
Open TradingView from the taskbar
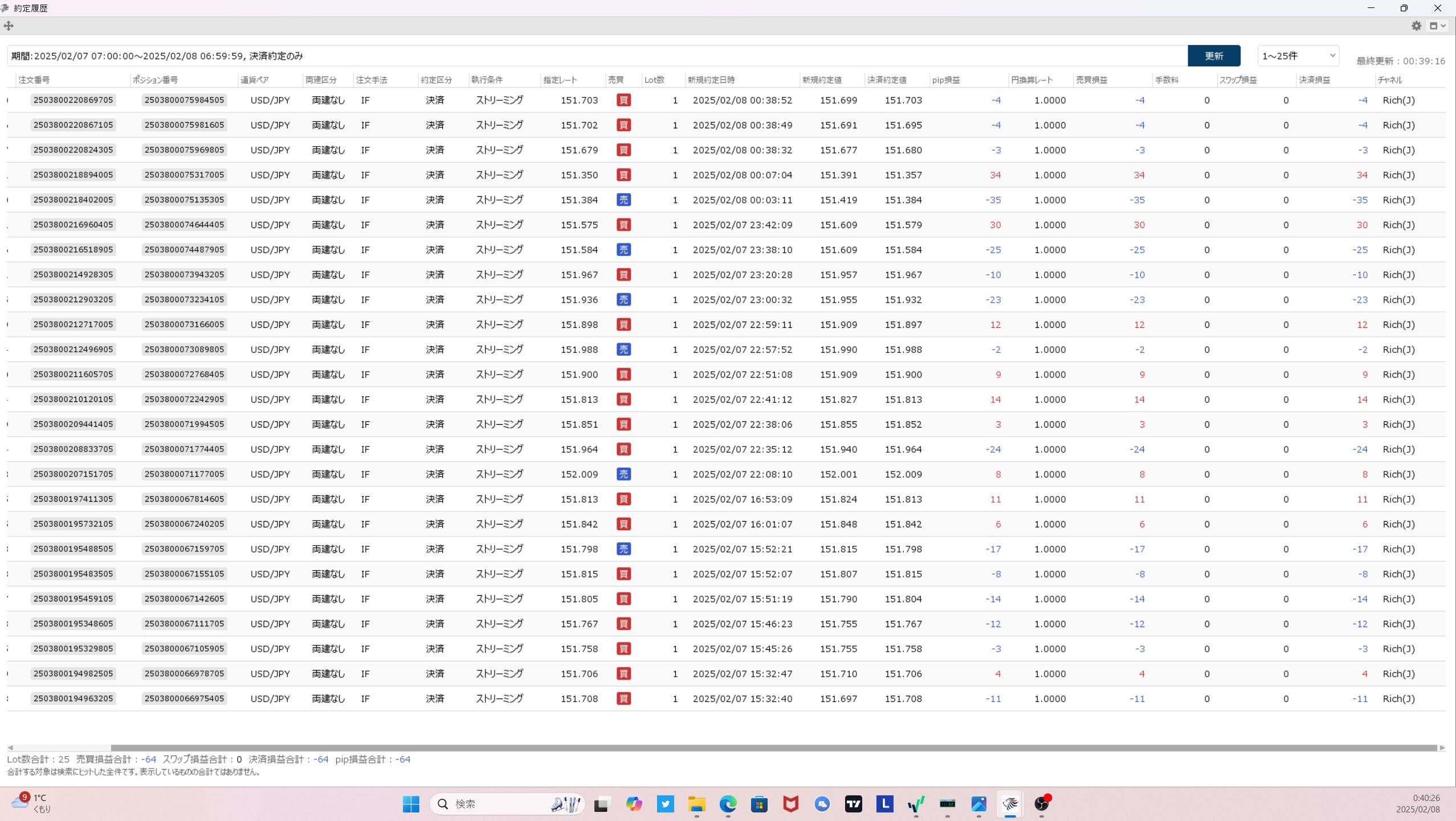[x=853, y=804]
